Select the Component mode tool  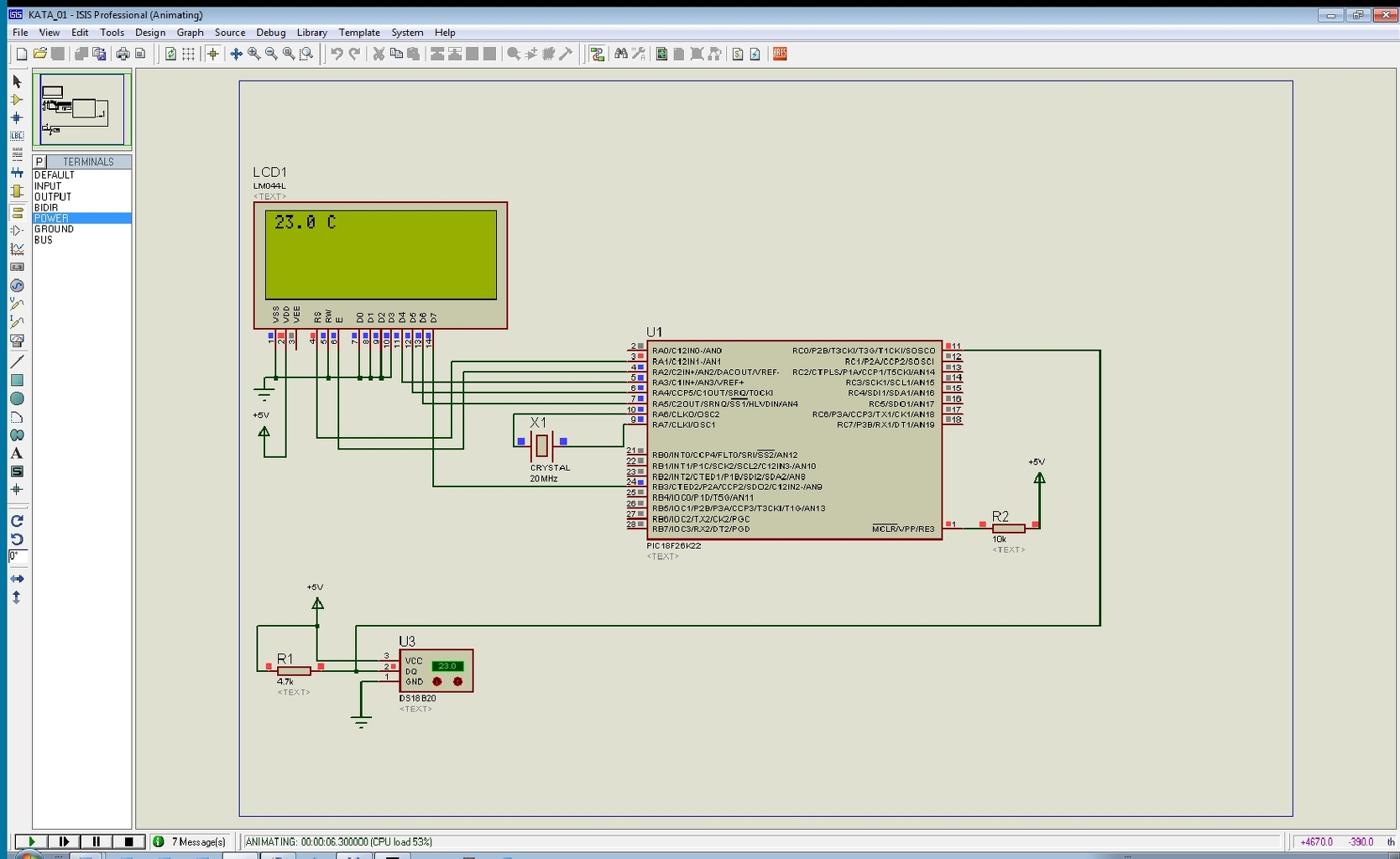coord(16,100)
